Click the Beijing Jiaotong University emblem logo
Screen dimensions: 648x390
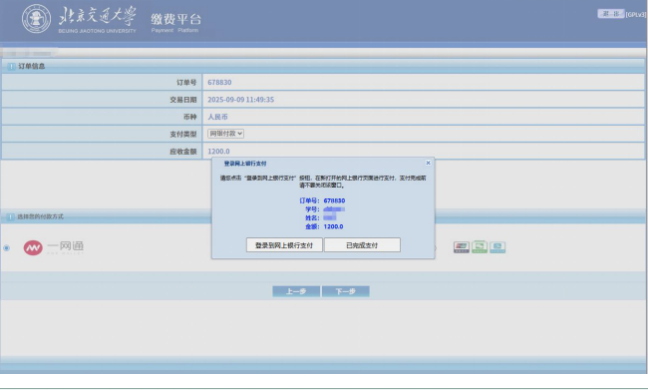[x=36, y=19]
